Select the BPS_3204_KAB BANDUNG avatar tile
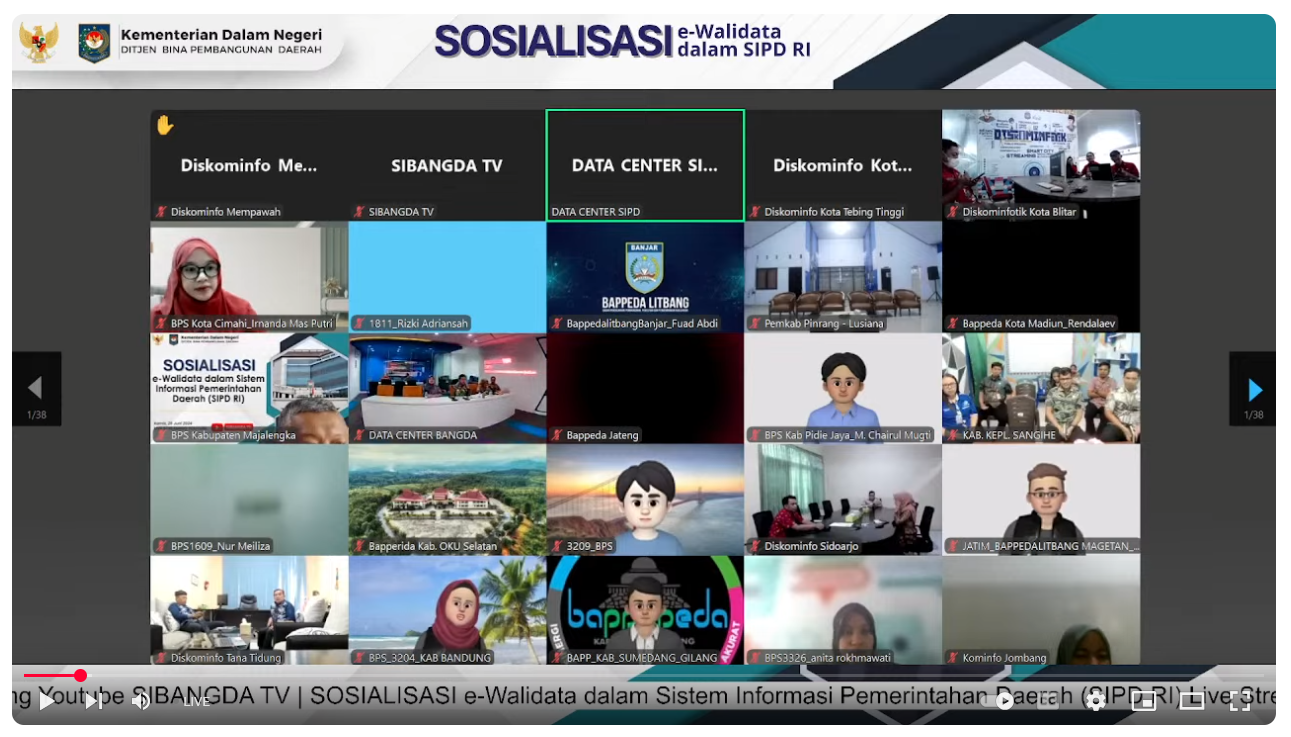Viewport: 1291px width, 737px height. pyautogui.click(x=447, y=610)
